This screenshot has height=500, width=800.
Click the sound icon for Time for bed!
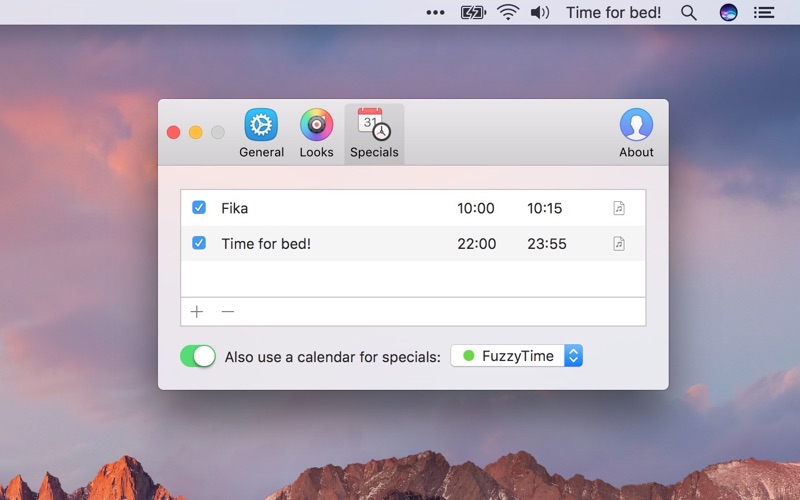[619, 243]
